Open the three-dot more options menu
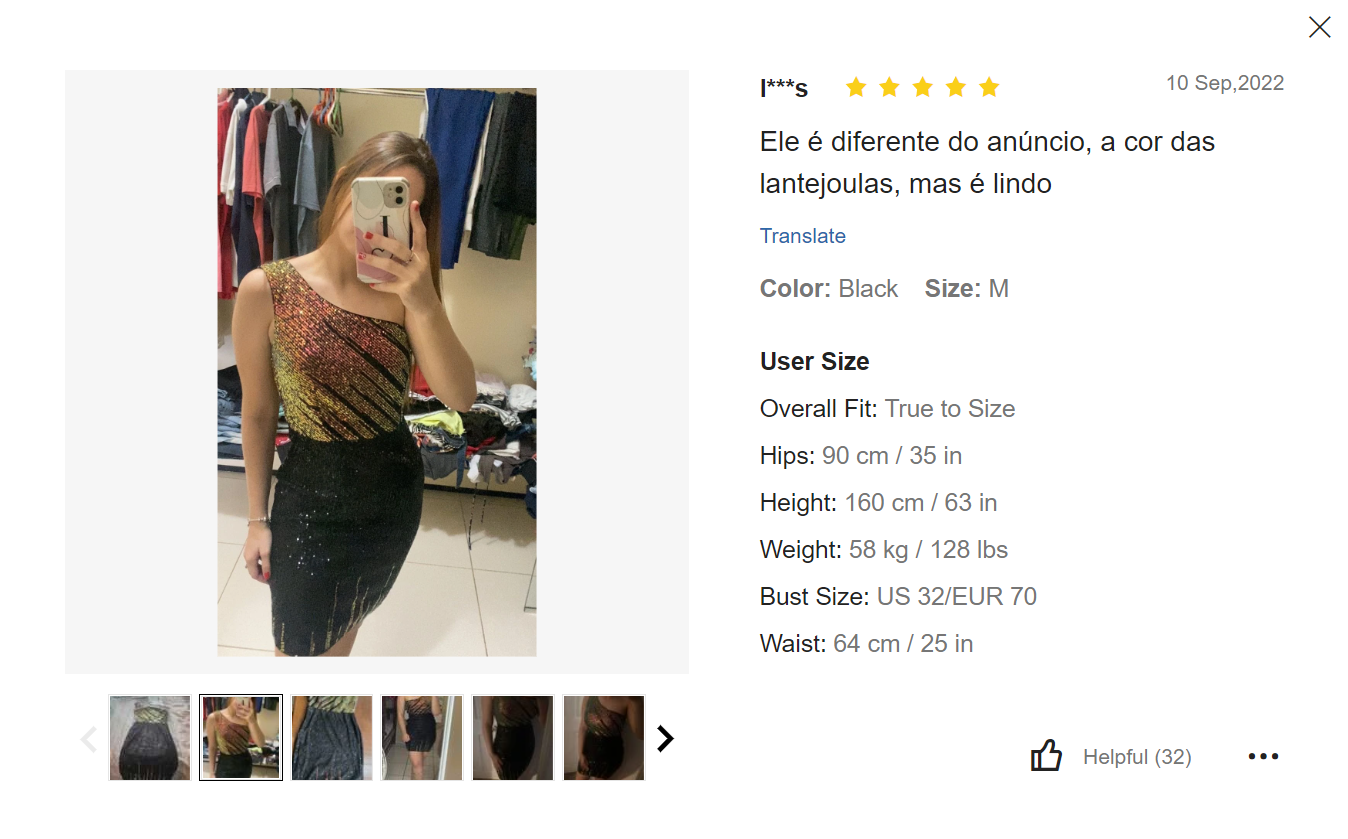Image resolution: width=1348 pixels, height=839 pixels. pyautogui.click(x=1263, y=756)
